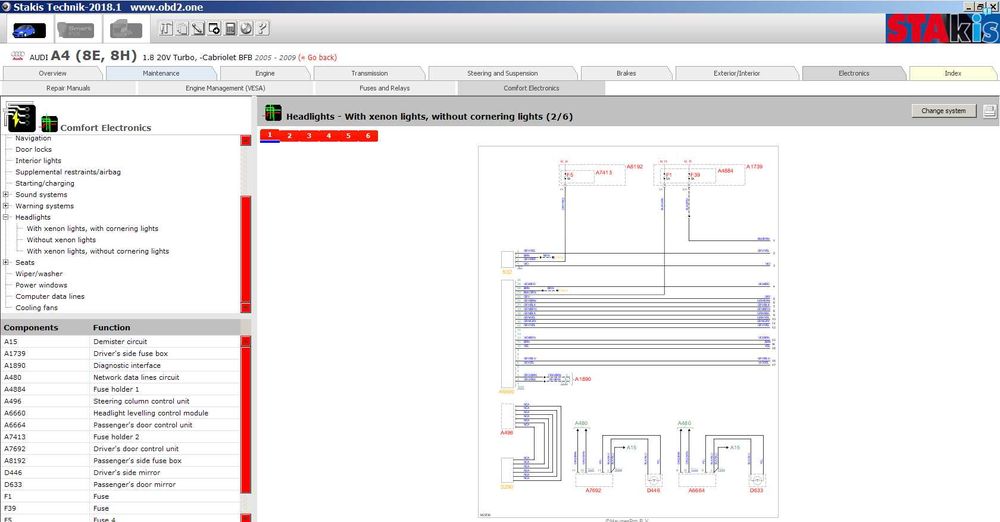Click the components list scrollbar thumb
The width and height of the screenshot is (1000, 522).
[x=246, y=420]
